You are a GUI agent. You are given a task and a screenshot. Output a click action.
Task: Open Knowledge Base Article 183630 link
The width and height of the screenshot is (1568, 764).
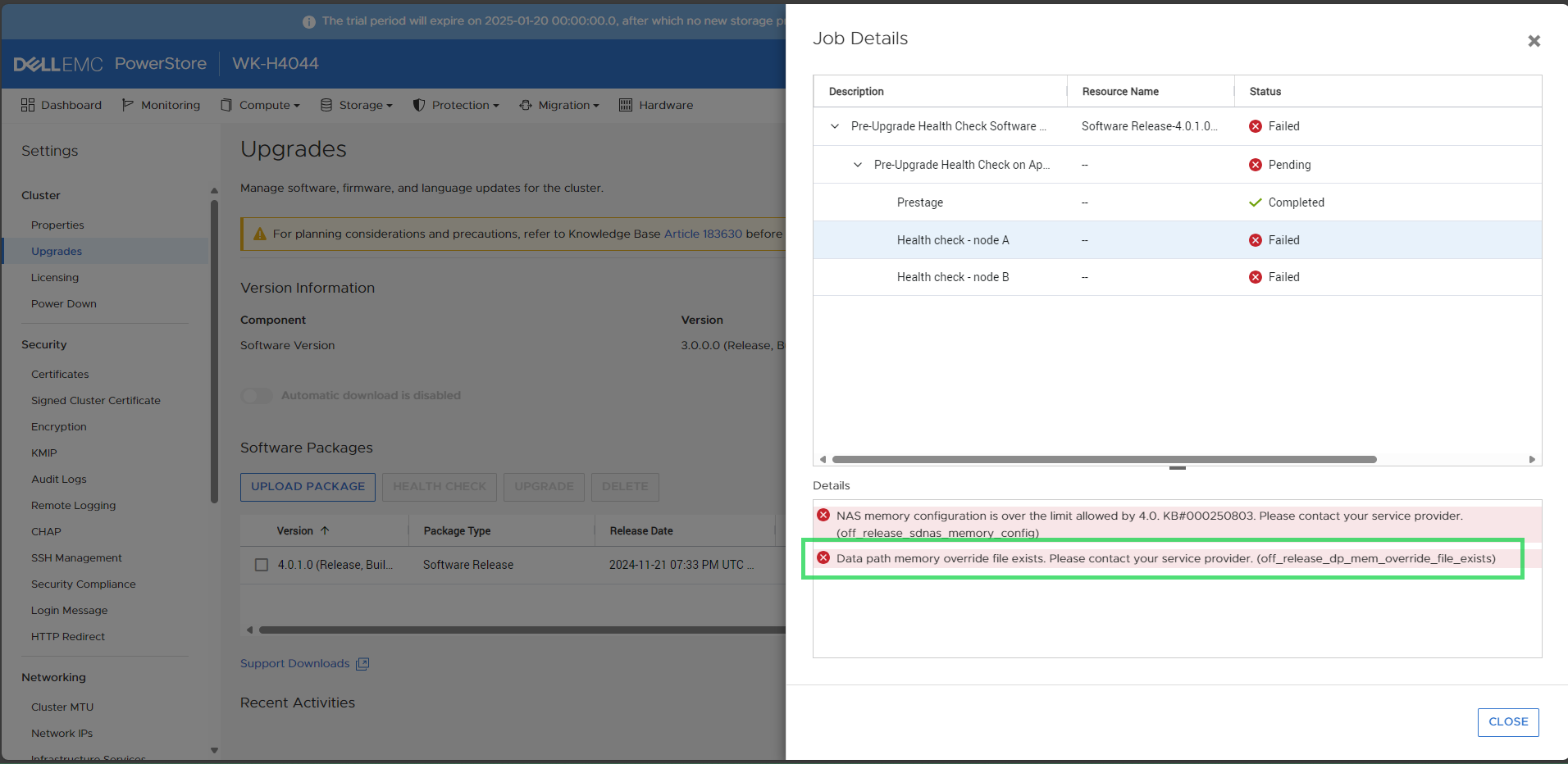pos(703,234)
